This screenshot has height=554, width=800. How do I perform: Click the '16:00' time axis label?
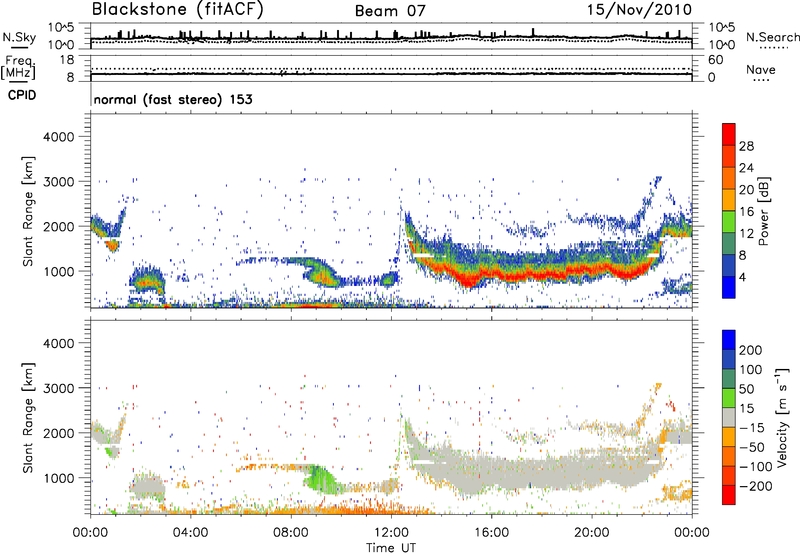(x=491, y=533)
